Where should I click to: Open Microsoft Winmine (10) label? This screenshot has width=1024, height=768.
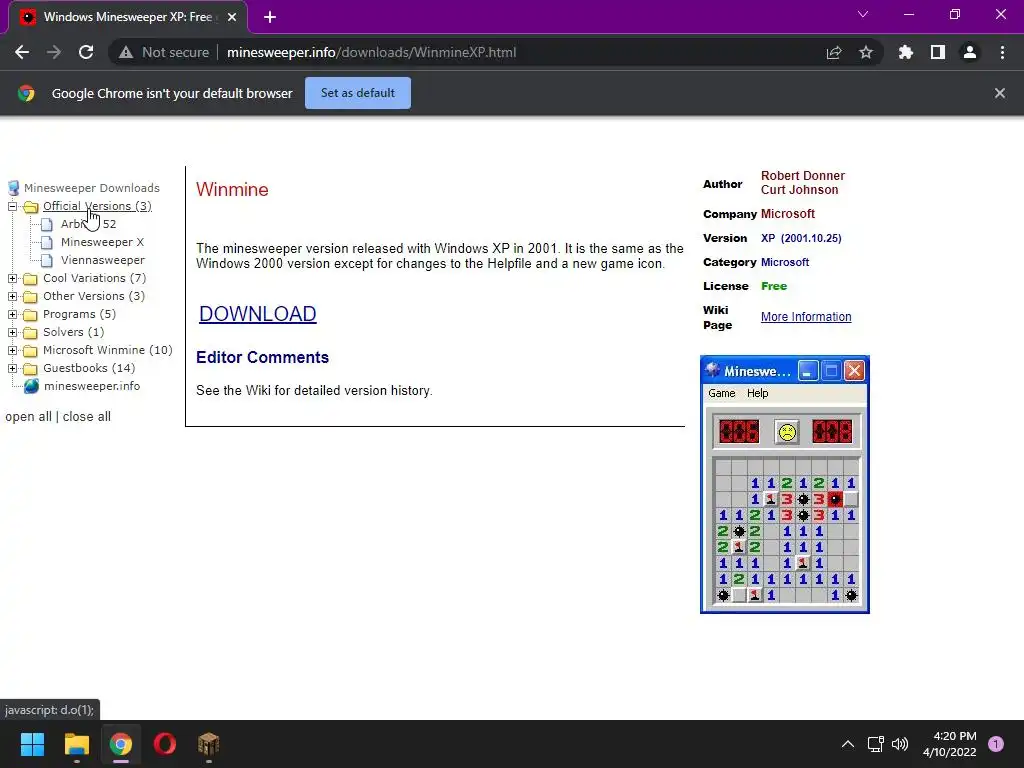[x=108, y=350]
